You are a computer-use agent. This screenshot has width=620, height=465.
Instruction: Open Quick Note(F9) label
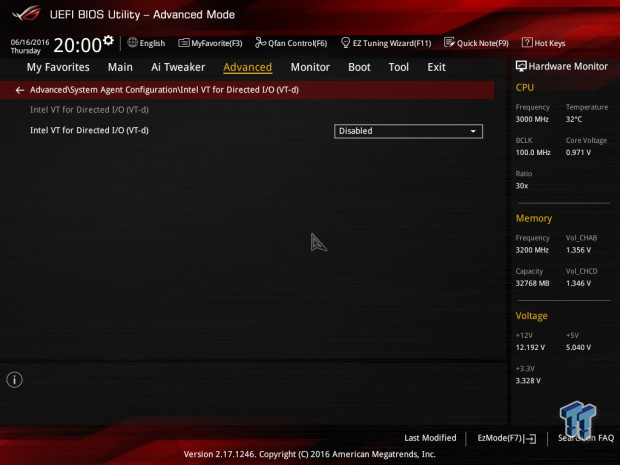tap(483, 43)
